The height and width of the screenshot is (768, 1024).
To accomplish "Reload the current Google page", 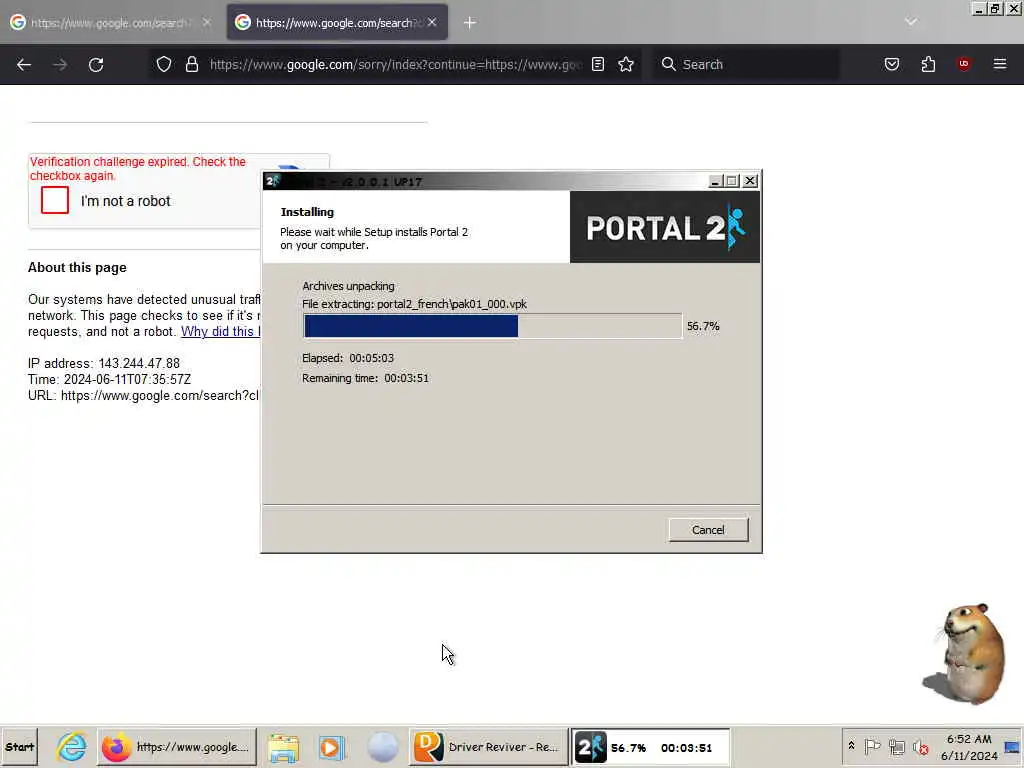I will [96, 65].
